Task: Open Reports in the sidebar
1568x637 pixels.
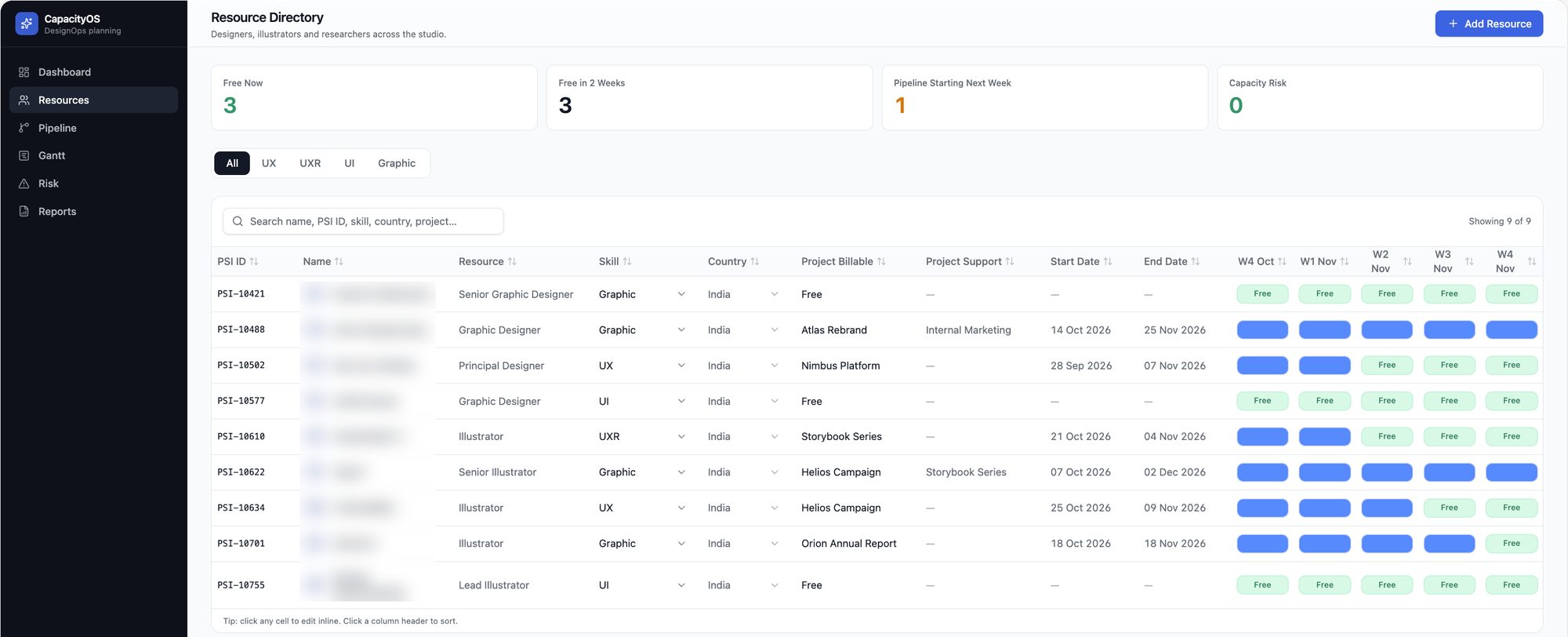Action: tap(93, 212)
